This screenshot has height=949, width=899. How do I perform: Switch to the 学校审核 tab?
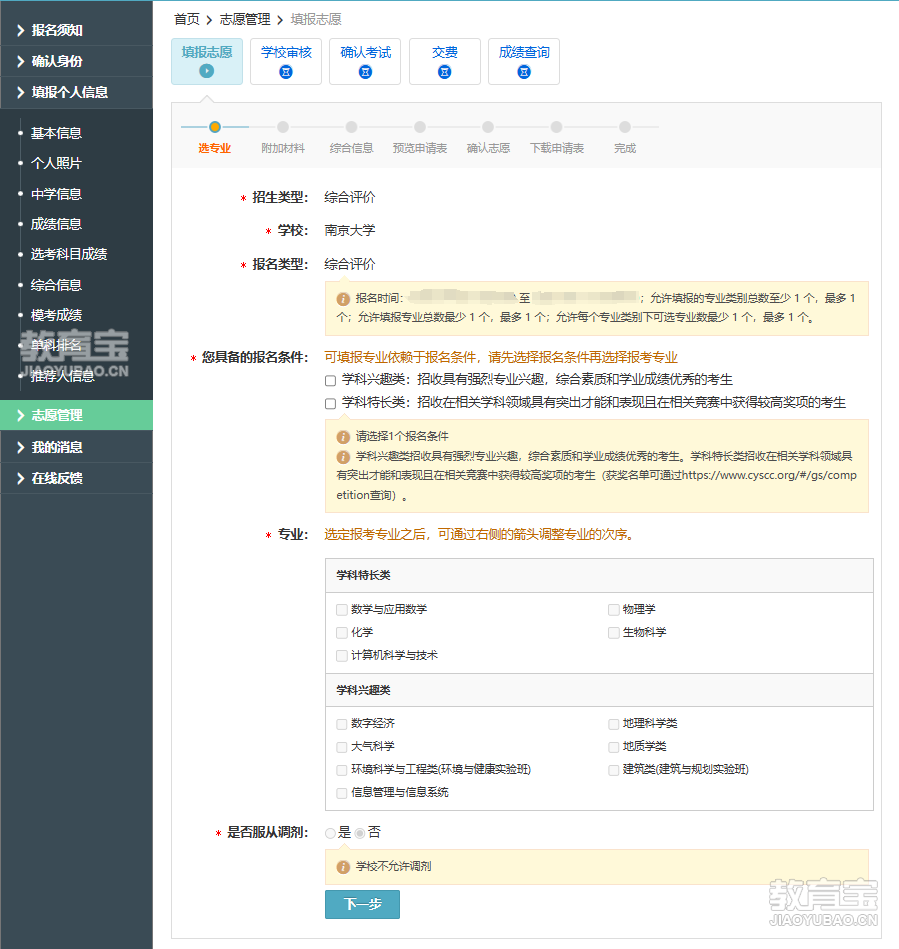point(286,61)
